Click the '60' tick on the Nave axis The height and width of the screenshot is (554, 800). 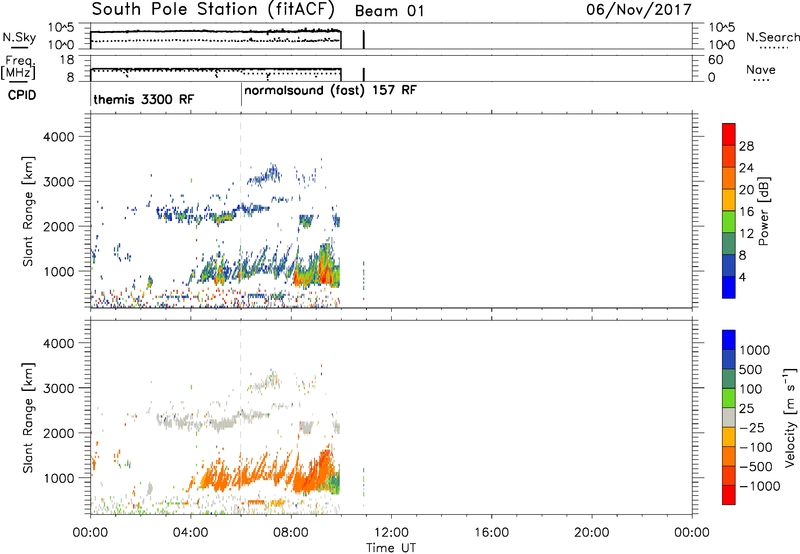(x=715, y=60)
